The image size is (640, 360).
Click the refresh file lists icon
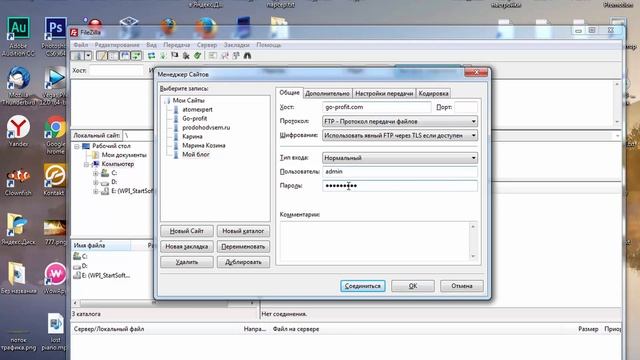click(x=151, y=56)
